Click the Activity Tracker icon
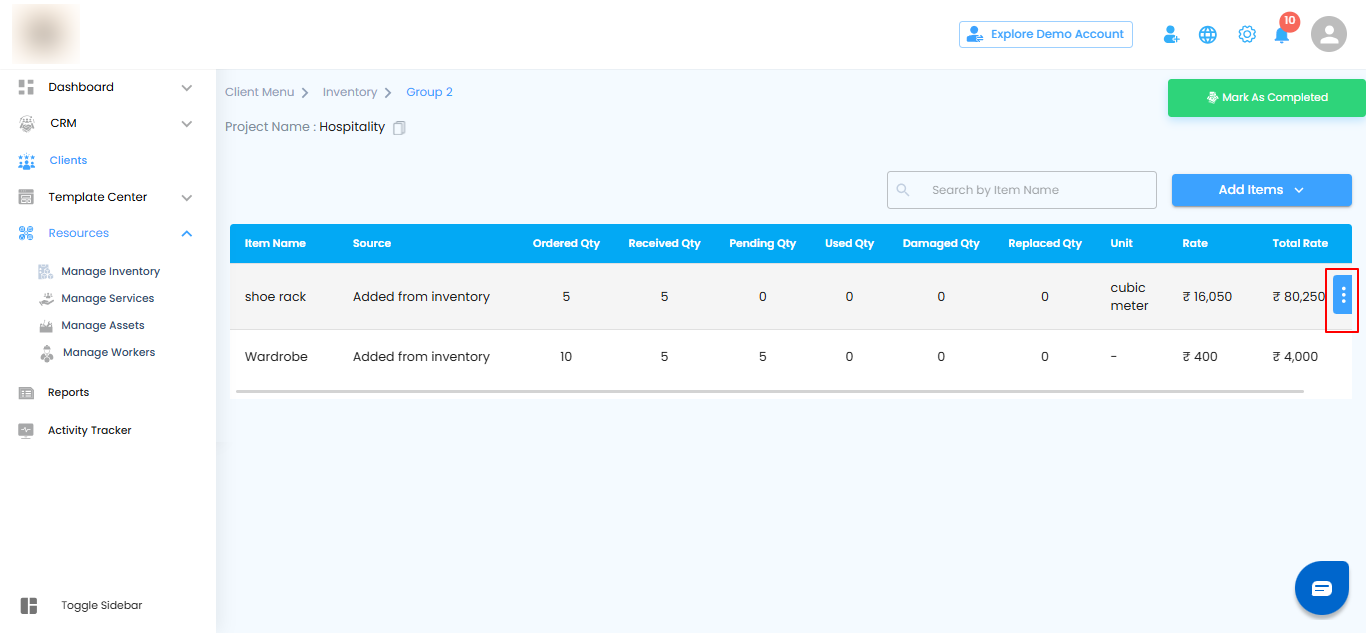 (27, 430)
